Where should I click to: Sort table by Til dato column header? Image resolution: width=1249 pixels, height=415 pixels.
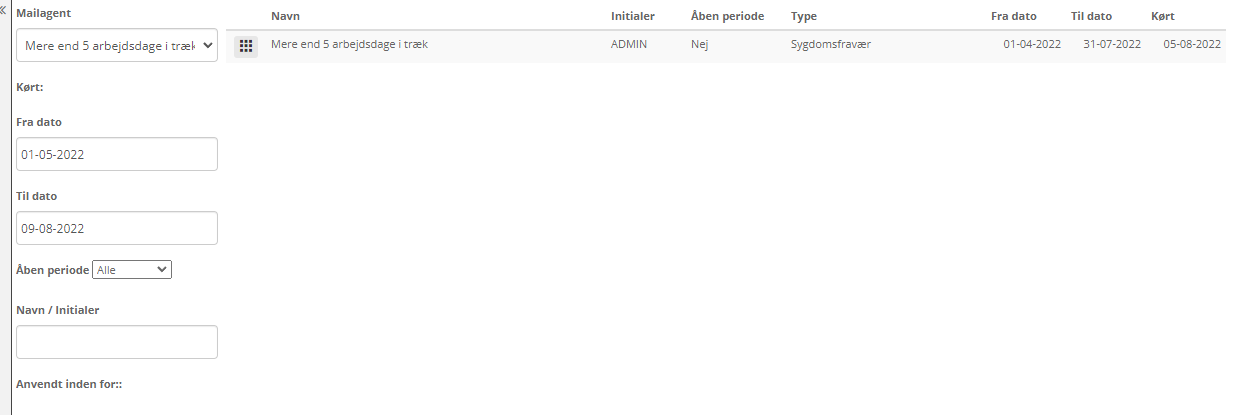tap(1090, 16)
